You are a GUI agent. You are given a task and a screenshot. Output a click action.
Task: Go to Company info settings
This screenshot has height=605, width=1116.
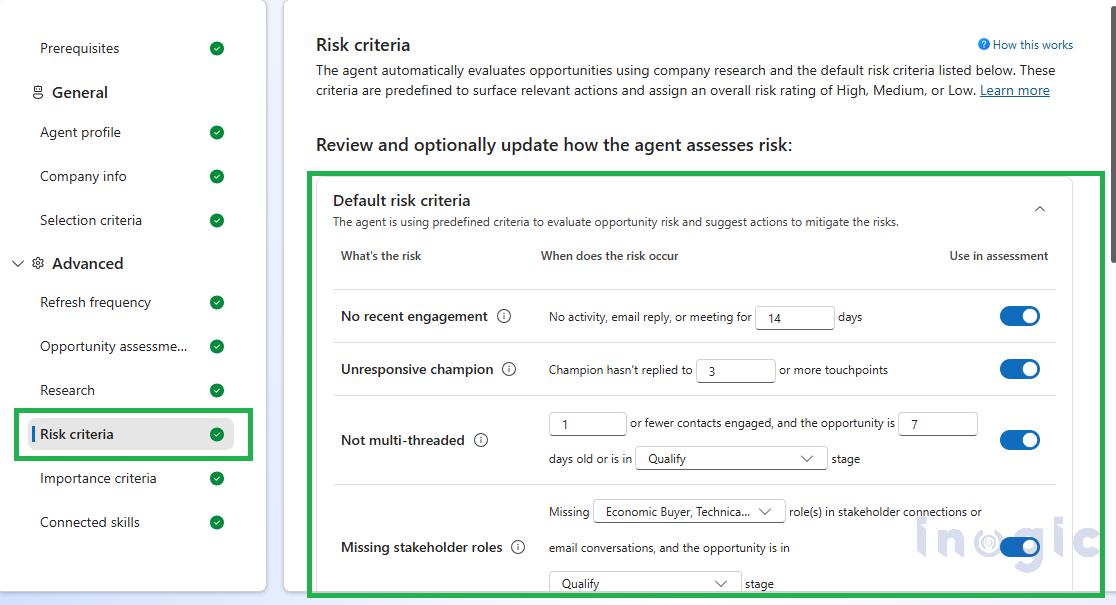coord(83,177)
